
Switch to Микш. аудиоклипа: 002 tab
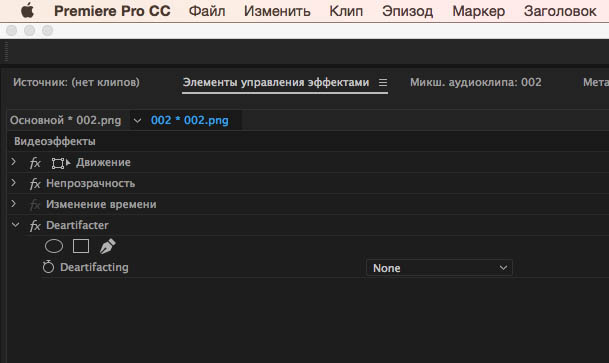tap(476, 82)
